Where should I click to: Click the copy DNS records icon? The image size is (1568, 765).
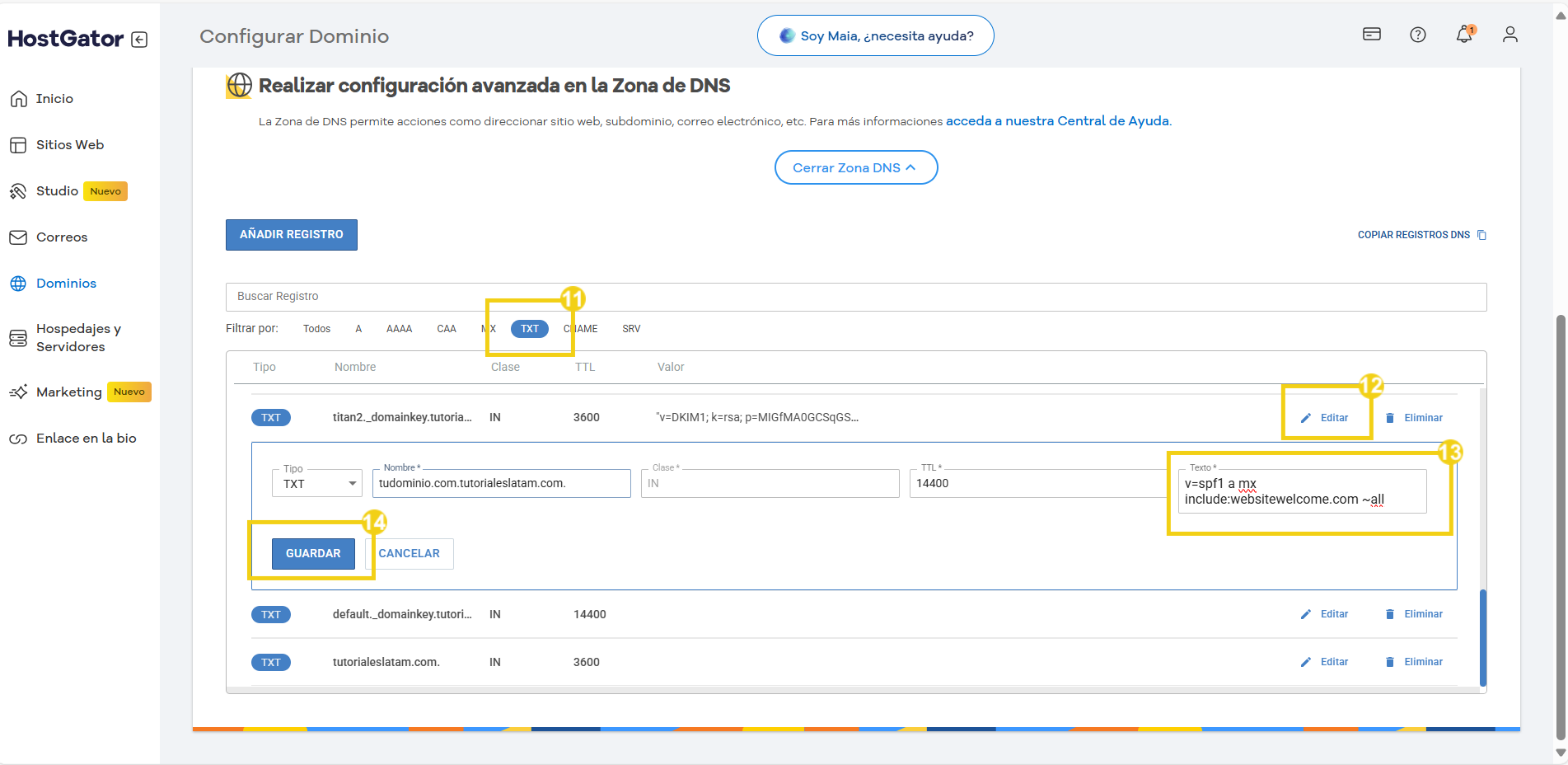[x=1481, y=235]
